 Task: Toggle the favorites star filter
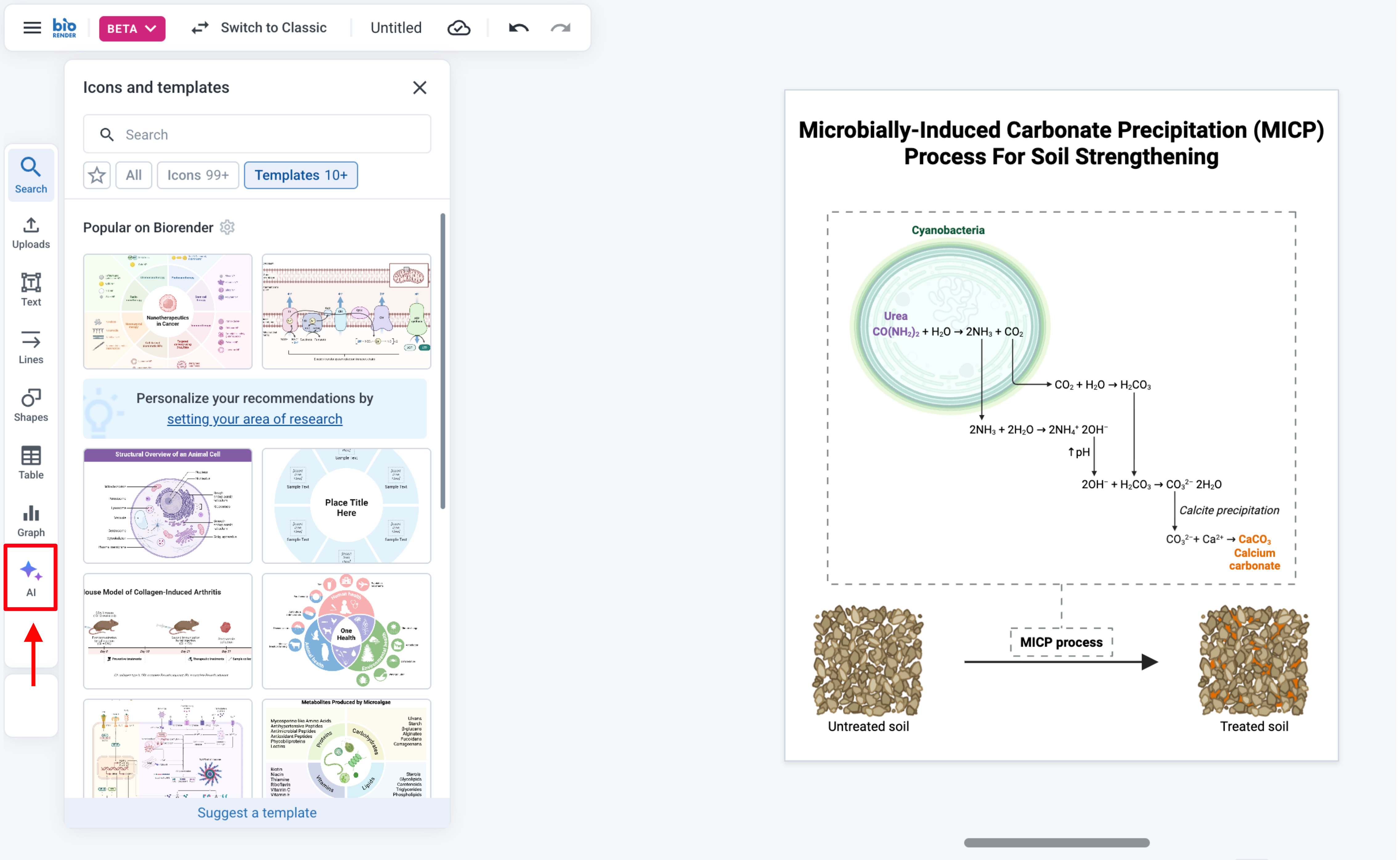(x=97, y=175)
